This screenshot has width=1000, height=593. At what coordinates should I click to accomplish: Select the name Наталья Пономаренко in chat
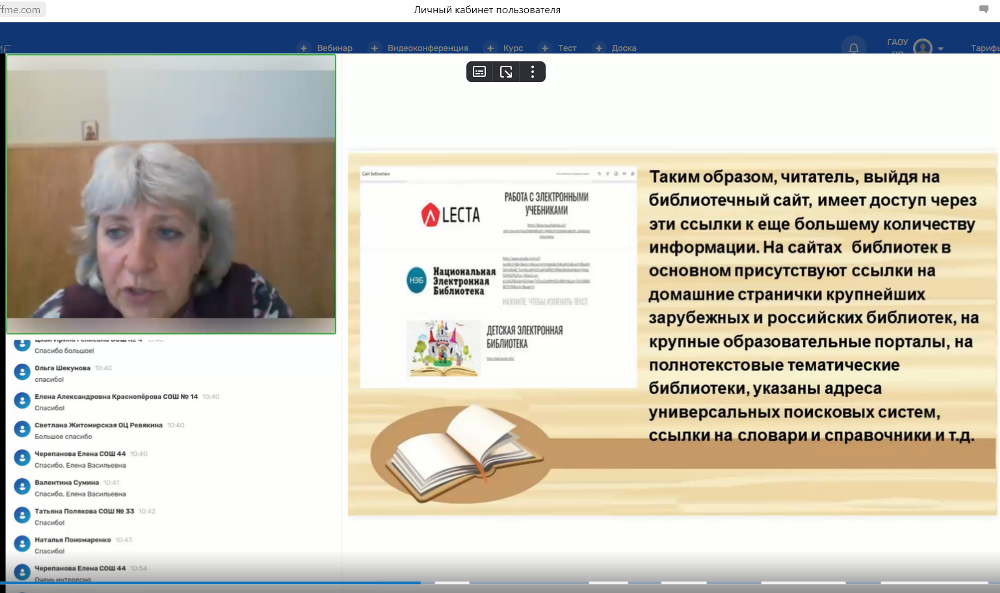click(x=73, y=540)
